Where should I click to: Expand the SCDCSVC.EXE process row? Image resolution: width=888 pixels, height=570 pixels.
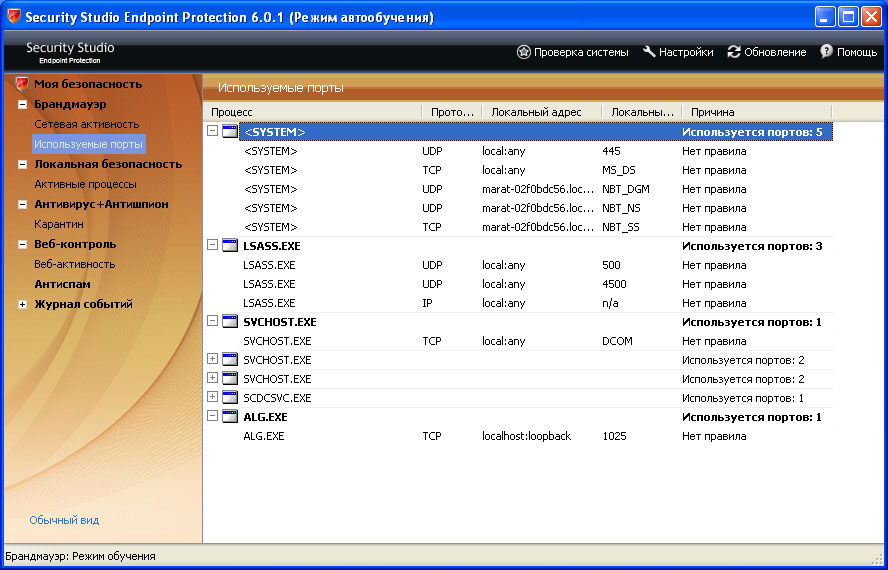tap(212, 397)
